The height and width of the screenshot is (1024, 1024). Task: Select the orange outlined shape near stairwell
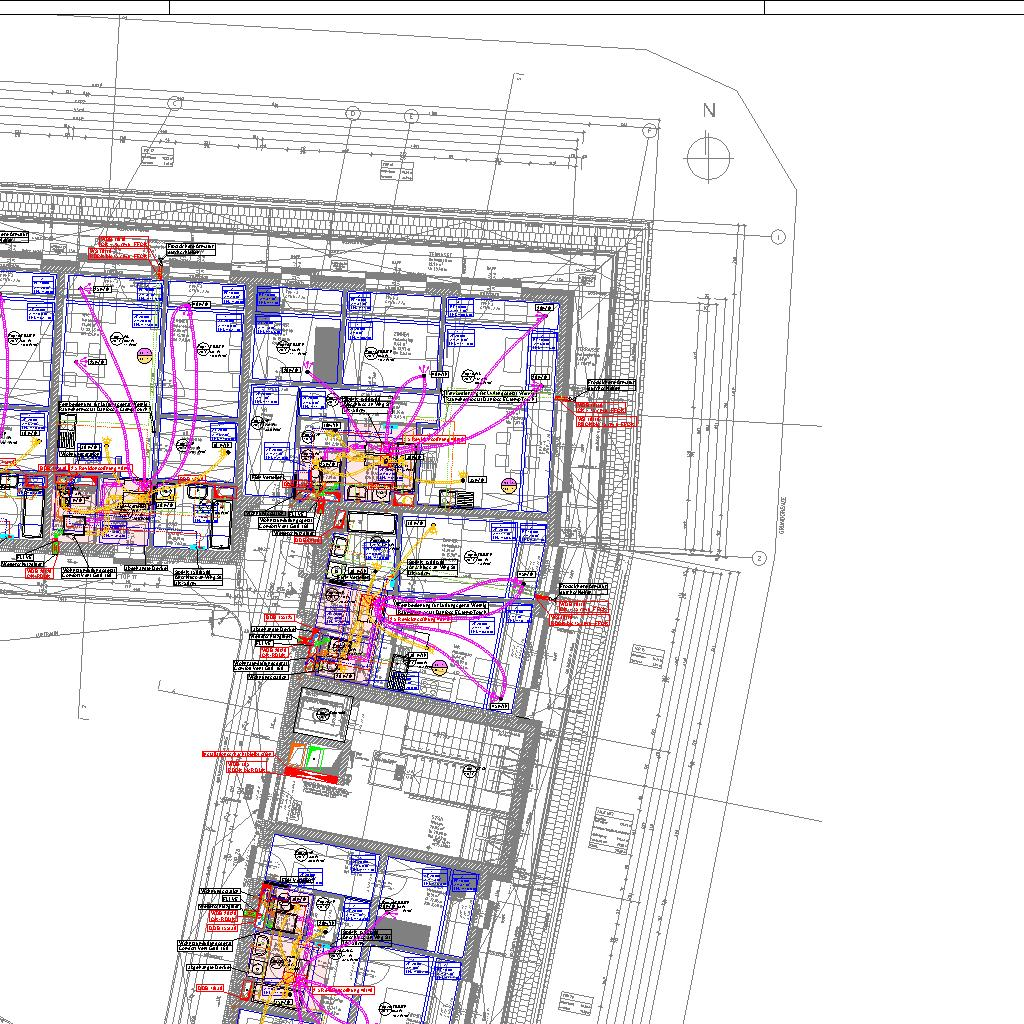coord(296,756)
